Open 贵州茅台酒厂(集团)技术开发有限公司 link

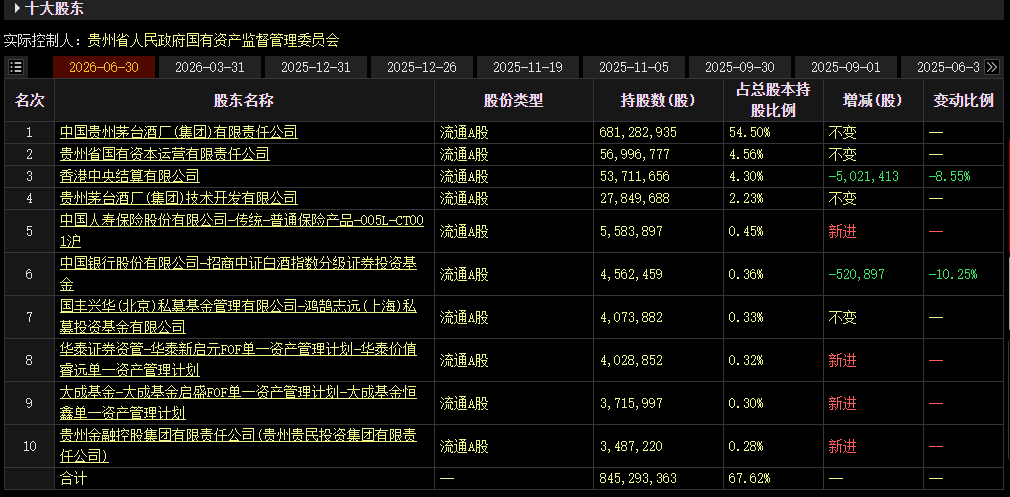tap(179, 198)
